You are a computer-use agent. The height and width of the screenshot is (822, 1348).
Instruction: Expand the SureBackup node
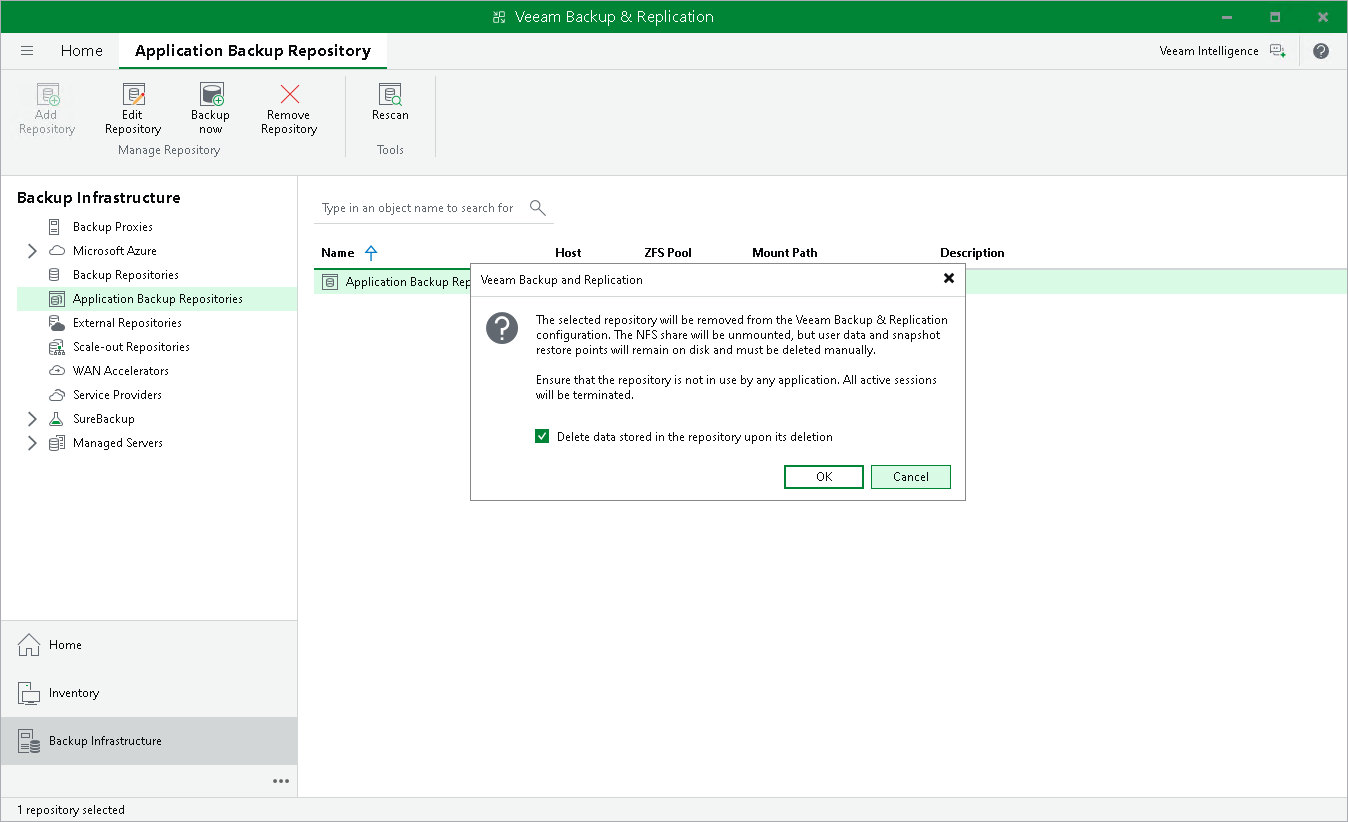[32, 419]
